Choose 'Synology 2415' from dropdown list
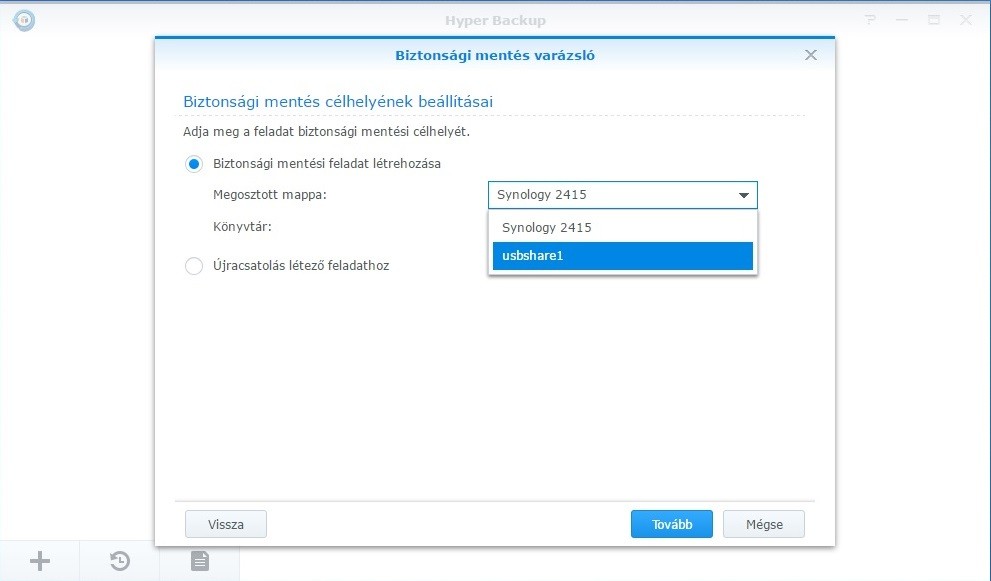Screen dimensions: 991x581 pos(623,228)
